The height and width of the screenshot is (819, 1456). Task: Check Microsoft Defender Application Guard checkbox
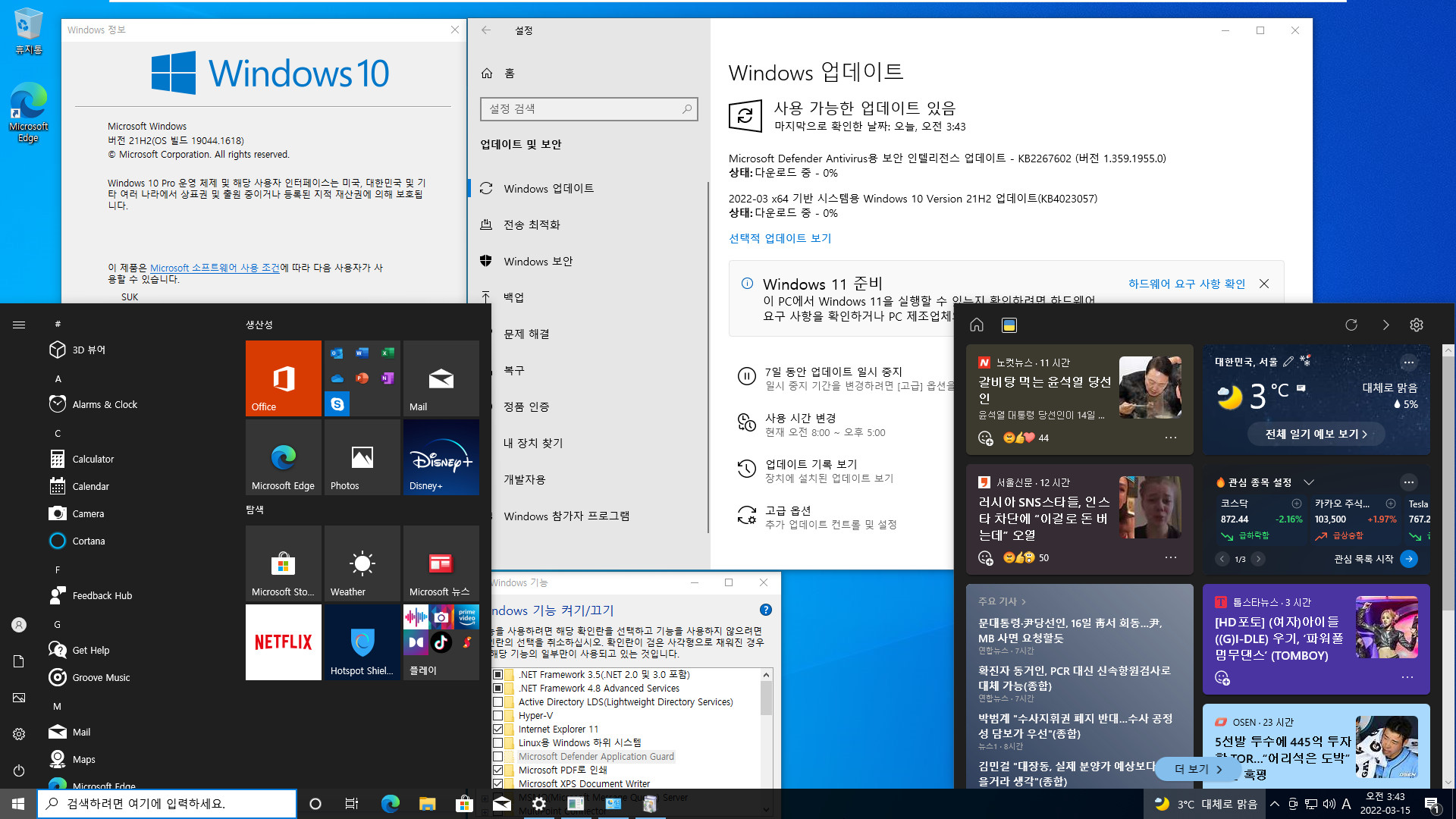tap(498, 756)
